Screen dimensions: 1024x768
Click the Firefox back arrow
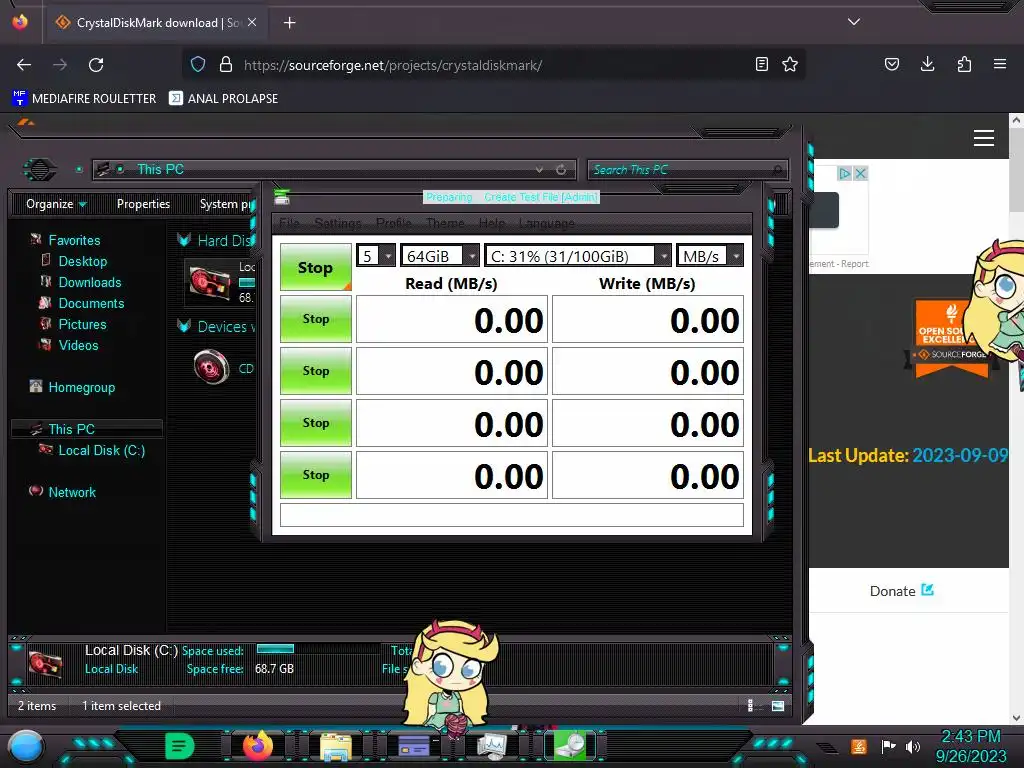pyautogui.click(x=24, y=65)
